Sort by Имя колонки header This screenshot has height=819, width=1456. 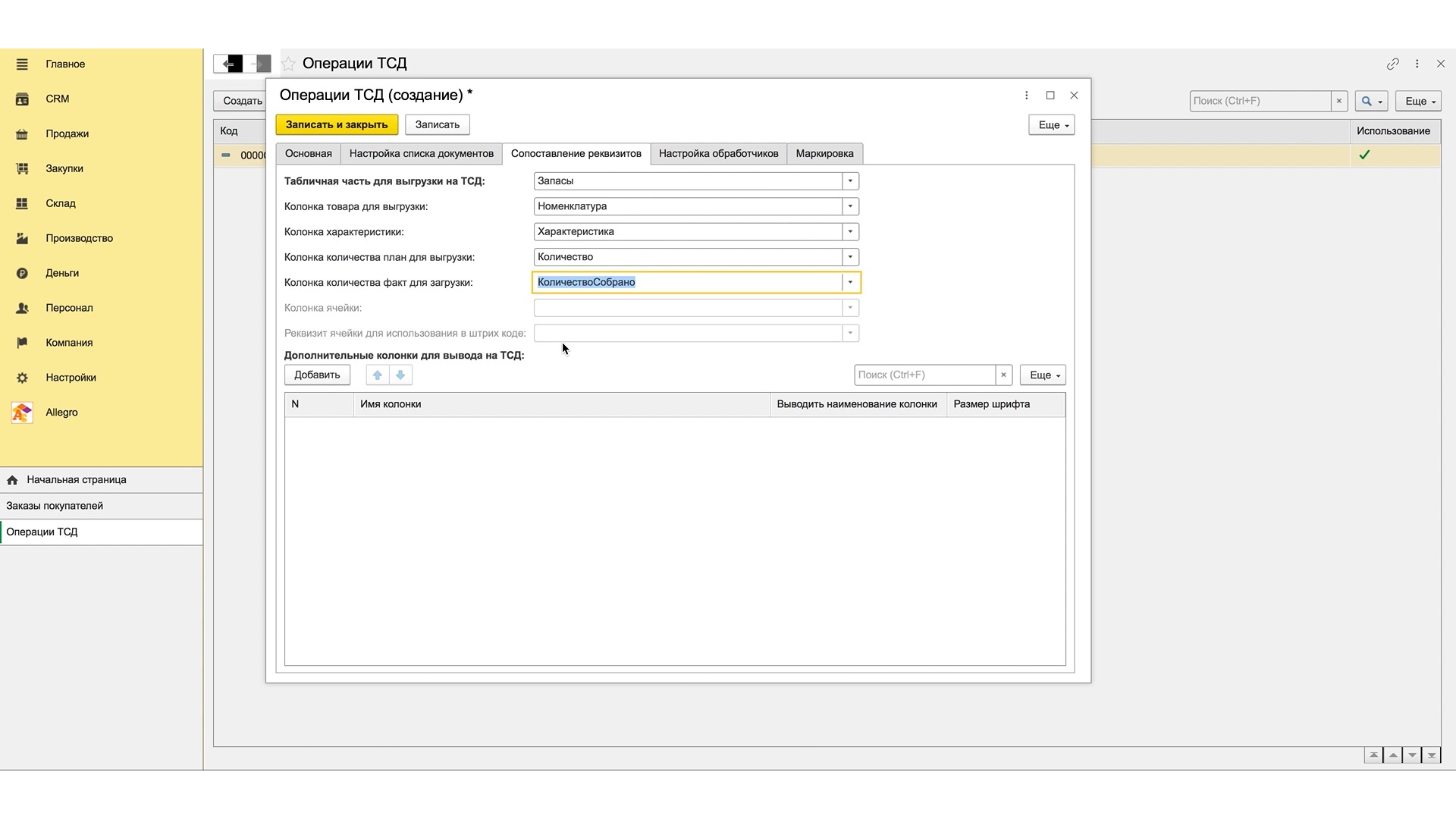point(561,404)
